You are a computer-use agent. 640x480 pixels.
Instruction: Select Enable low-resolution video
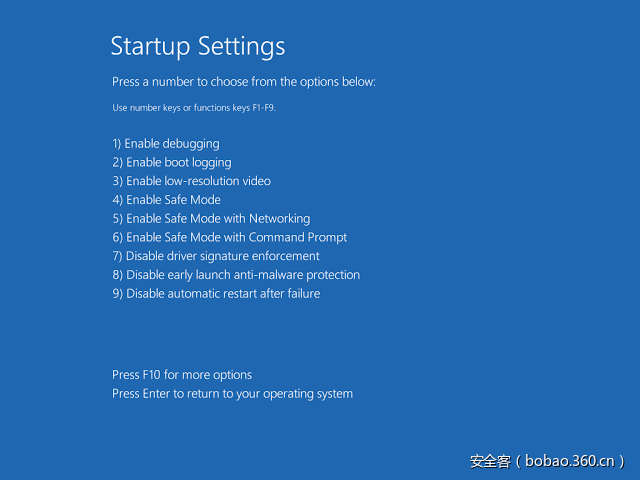pyautogui.click(x=191, y=181)
